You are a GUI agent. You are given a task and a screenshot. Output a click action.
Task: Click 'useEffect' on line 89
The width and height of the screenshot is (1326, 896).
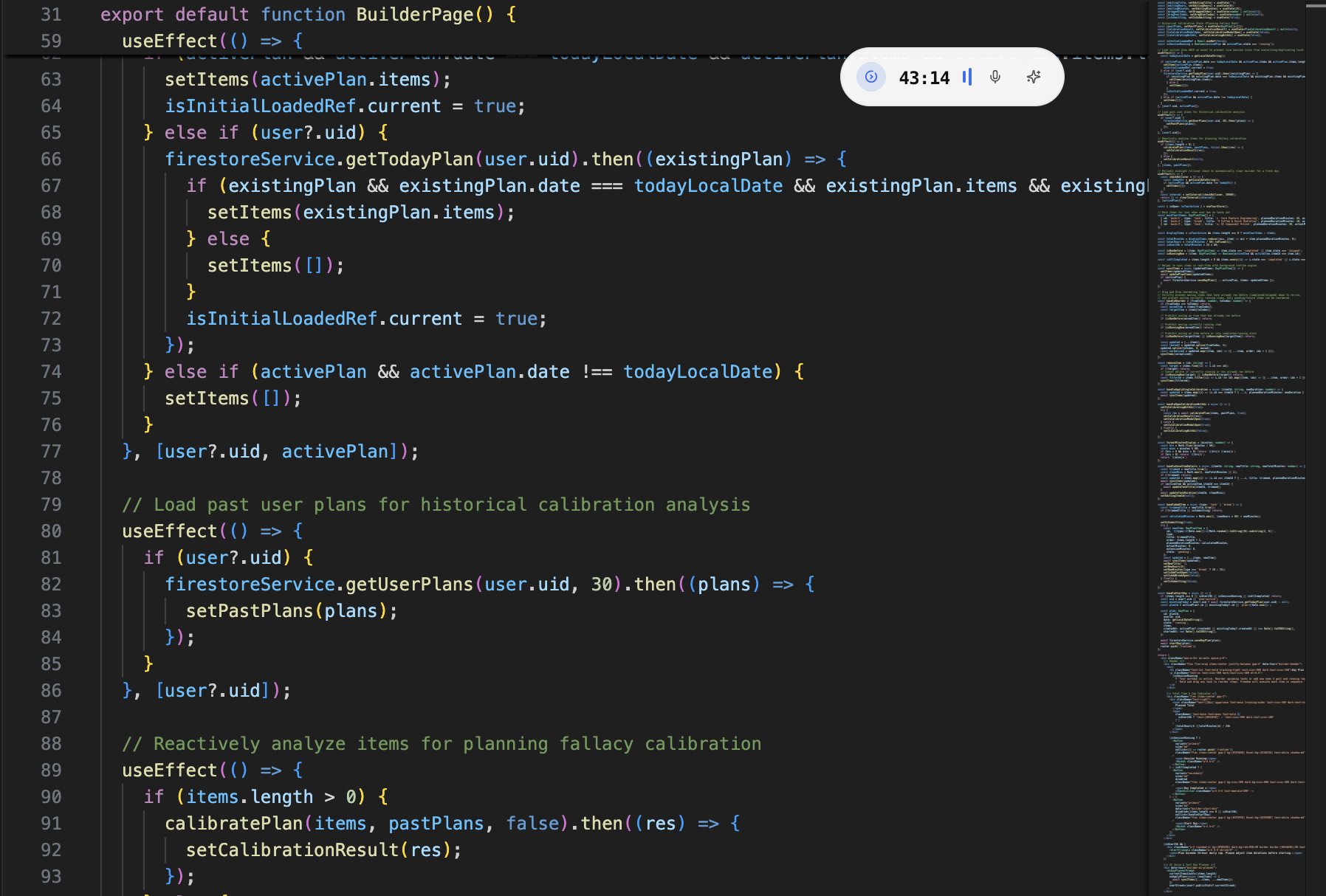click(170, 770)
